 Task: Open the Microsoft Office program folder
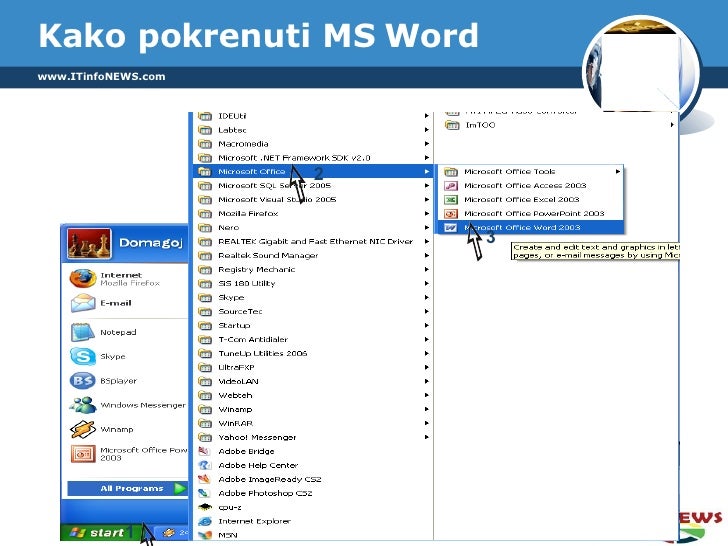313,171
